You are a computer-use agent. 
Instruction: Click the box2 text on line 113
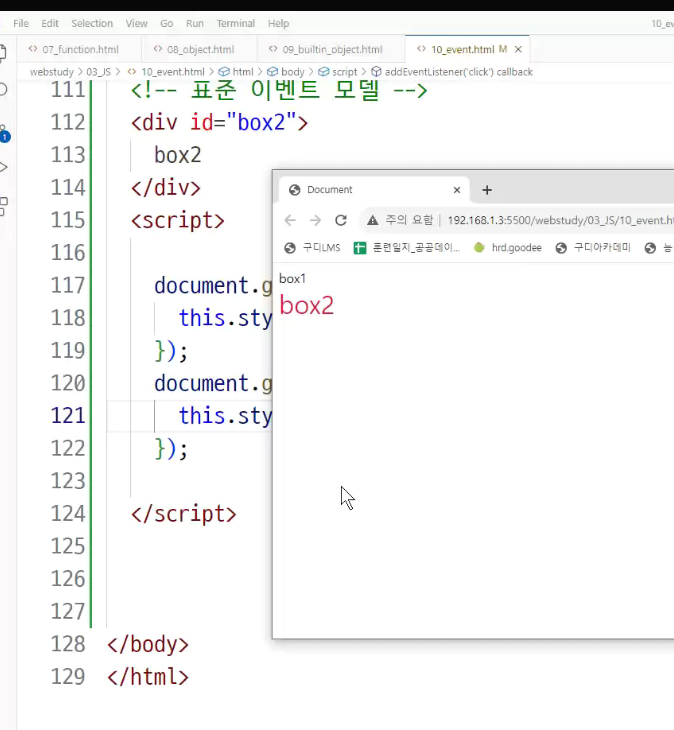pos(178,155)
